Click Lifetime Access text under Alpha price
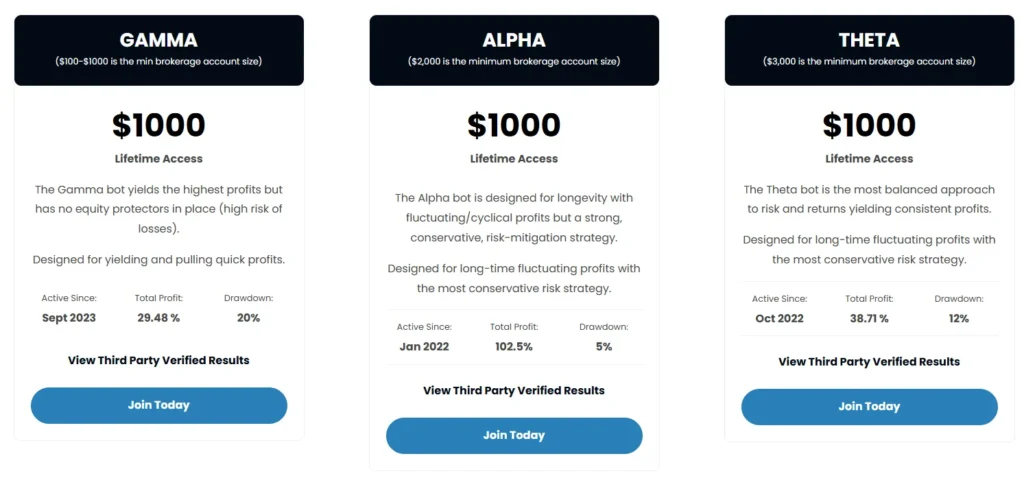This screenshot has width=1024, height=478. [514, 158]
